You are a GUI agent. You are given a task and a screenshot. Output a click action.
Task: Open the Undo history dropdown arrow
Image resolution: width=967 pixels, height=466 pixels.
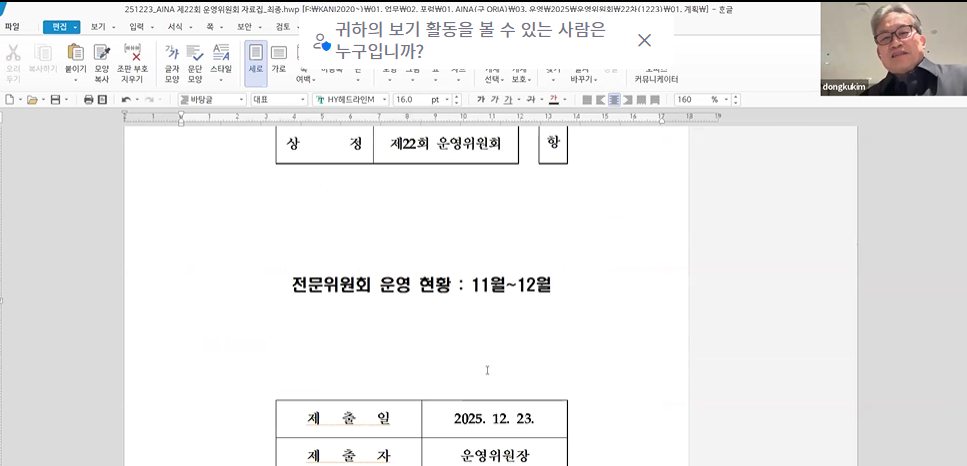click(x=136, y=99)
